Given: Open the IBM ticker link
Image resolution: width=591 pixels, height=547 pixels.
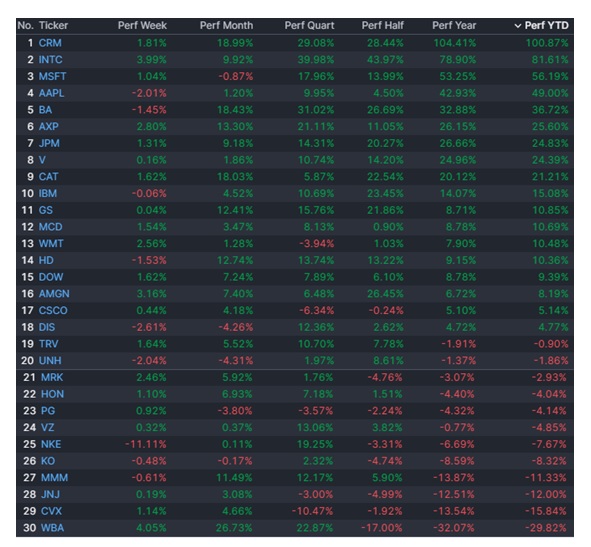Looking at the screenshot, I should (48, 193).
